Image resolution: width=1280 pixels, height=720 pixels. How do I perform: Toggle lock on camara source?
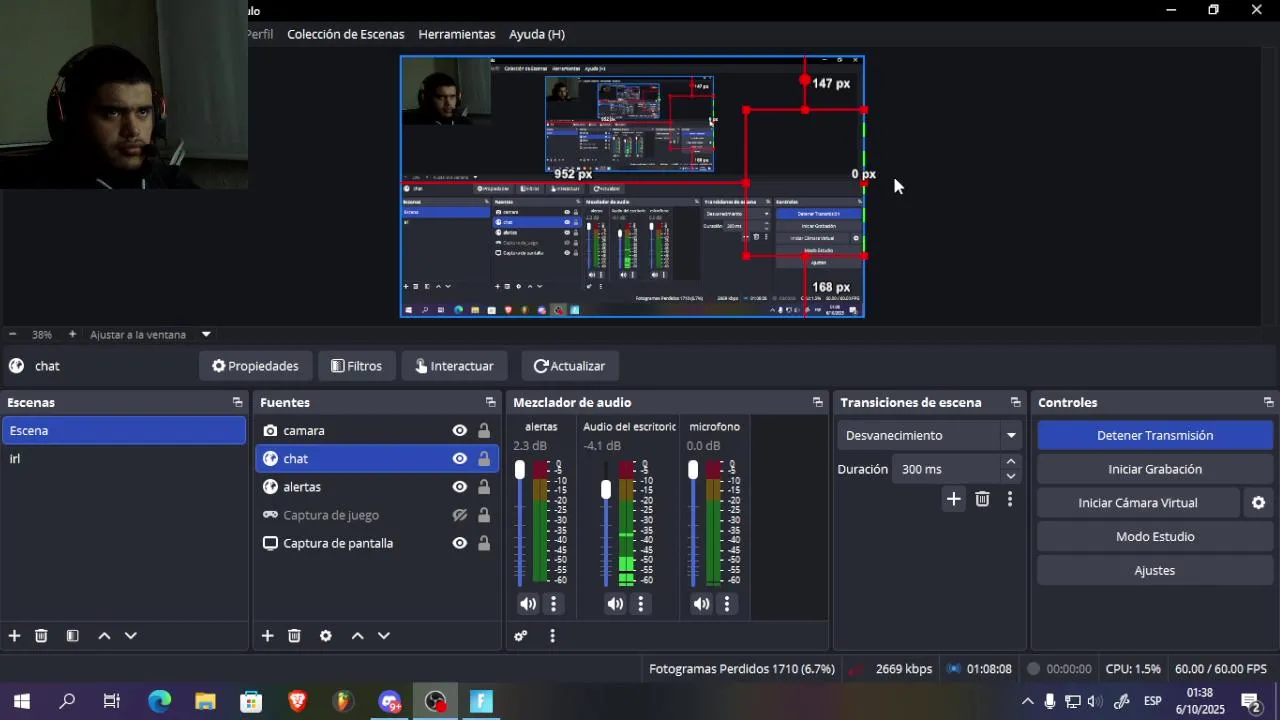point(484,430)
